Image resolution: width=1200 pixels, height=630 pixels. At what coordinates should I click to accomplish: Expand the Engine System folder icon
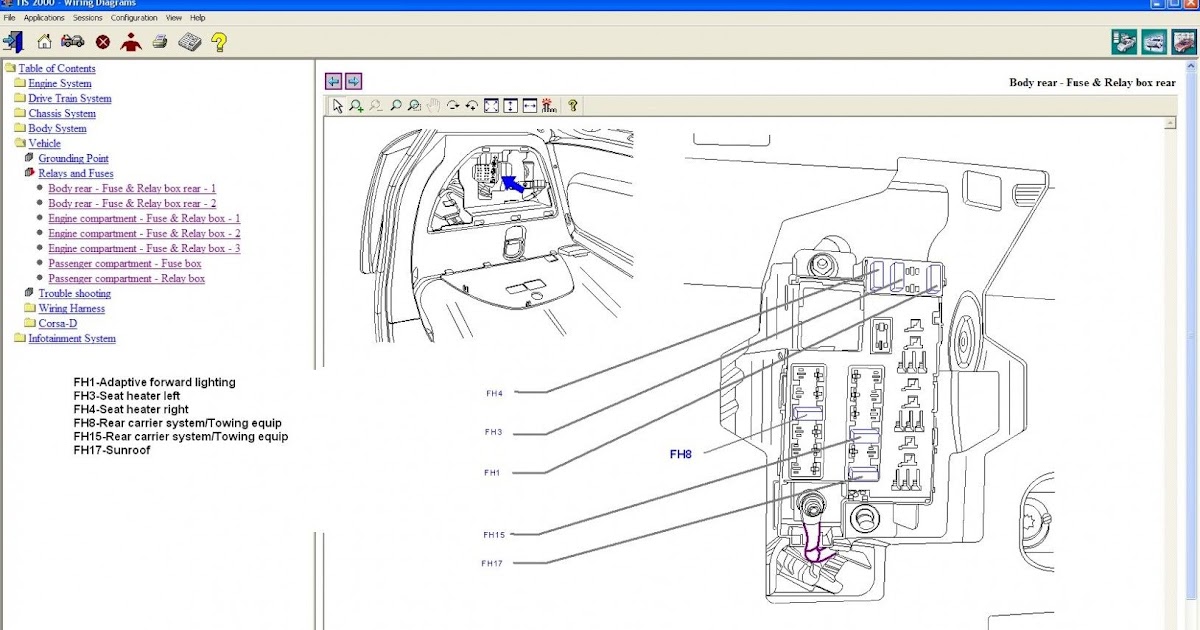[x=20, y=83]
